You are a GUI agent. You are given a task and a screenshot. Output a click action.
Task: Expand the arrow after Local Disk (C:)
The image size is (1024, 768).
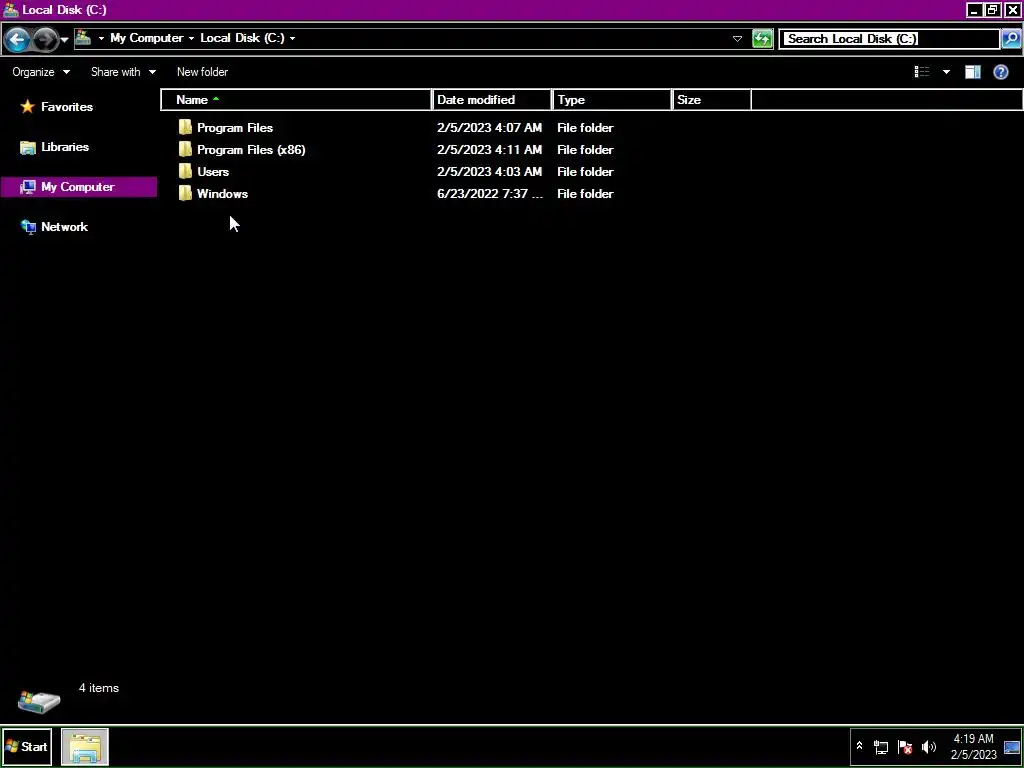coord(292,39)
